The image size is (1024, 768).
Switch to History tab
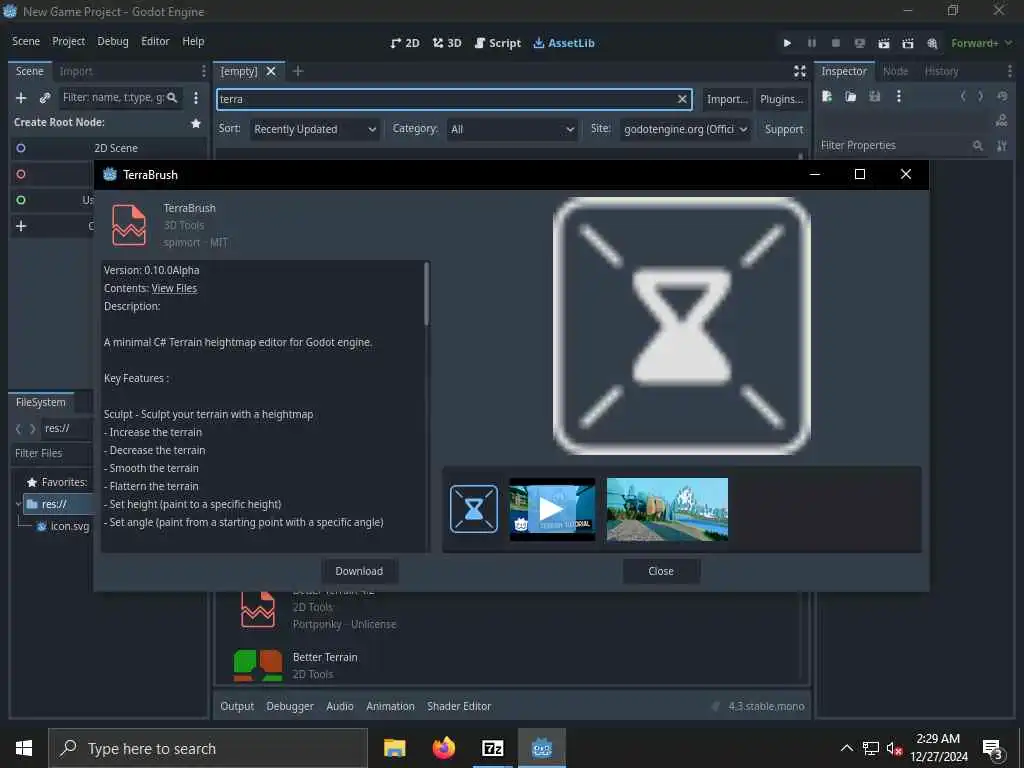941,71
